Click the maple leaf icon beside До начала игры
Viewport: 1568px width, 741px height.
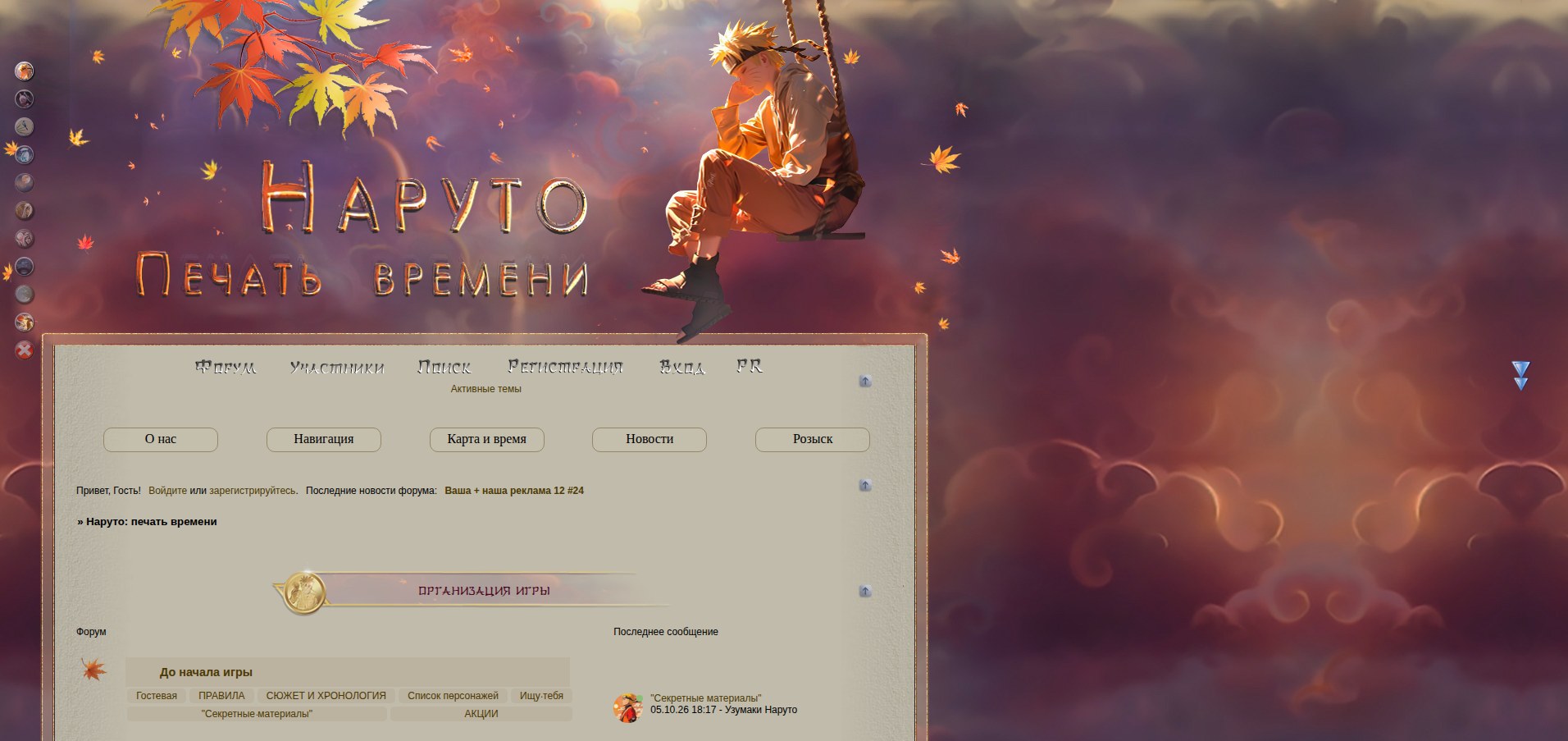[93, 670]
